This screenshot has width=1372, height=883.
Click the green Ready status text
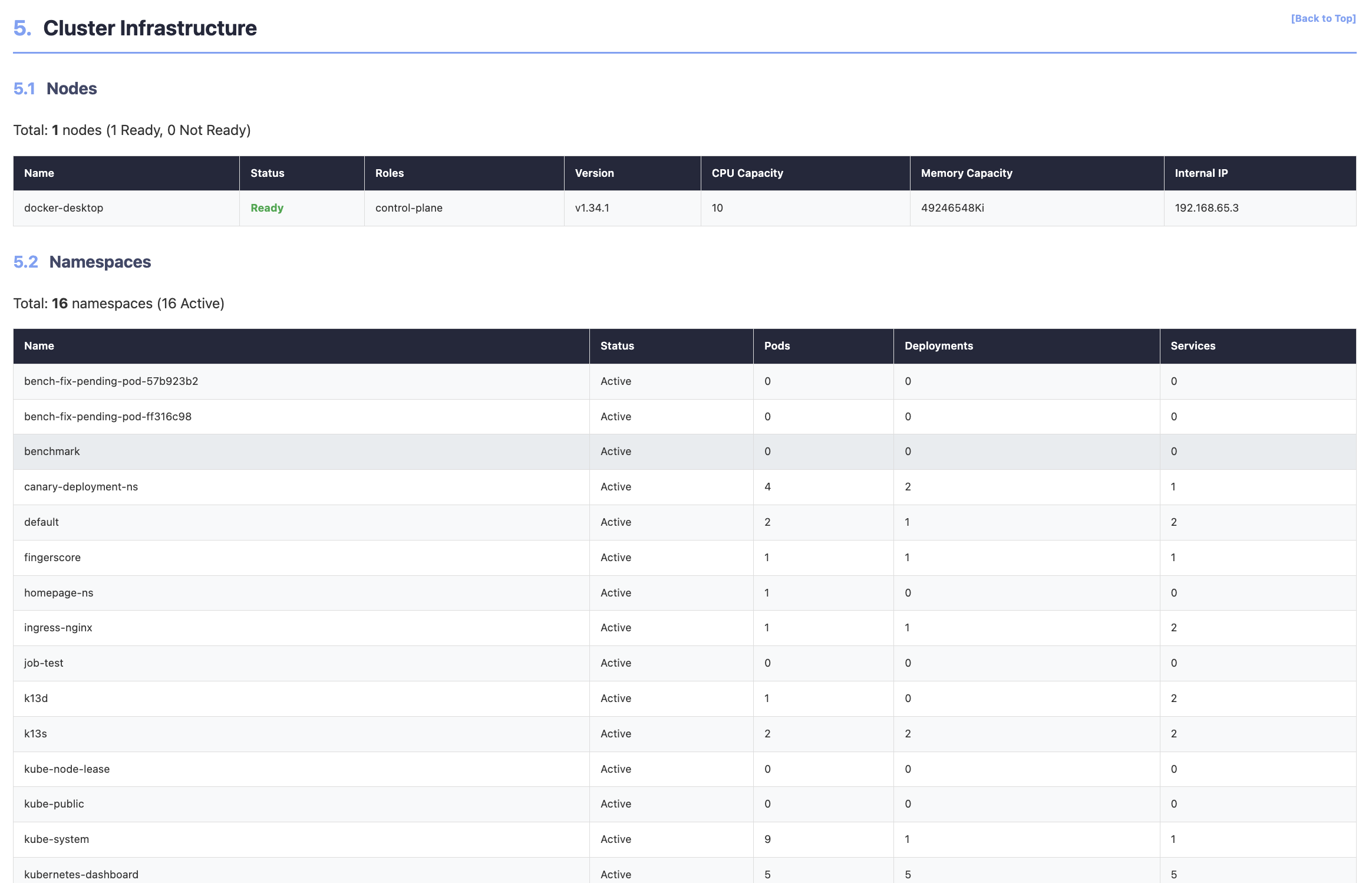tap(267, 208)
